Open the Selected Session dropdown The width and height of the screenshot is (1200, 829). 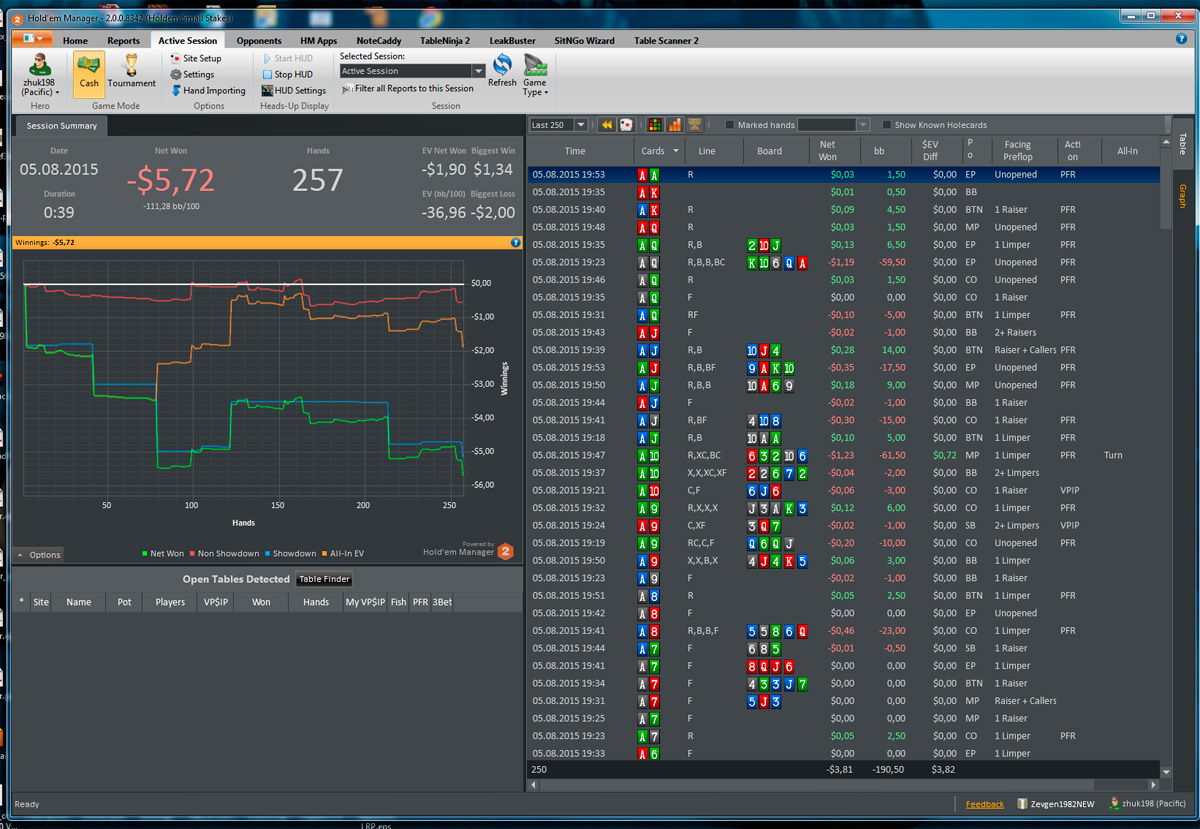pos(478,71)
